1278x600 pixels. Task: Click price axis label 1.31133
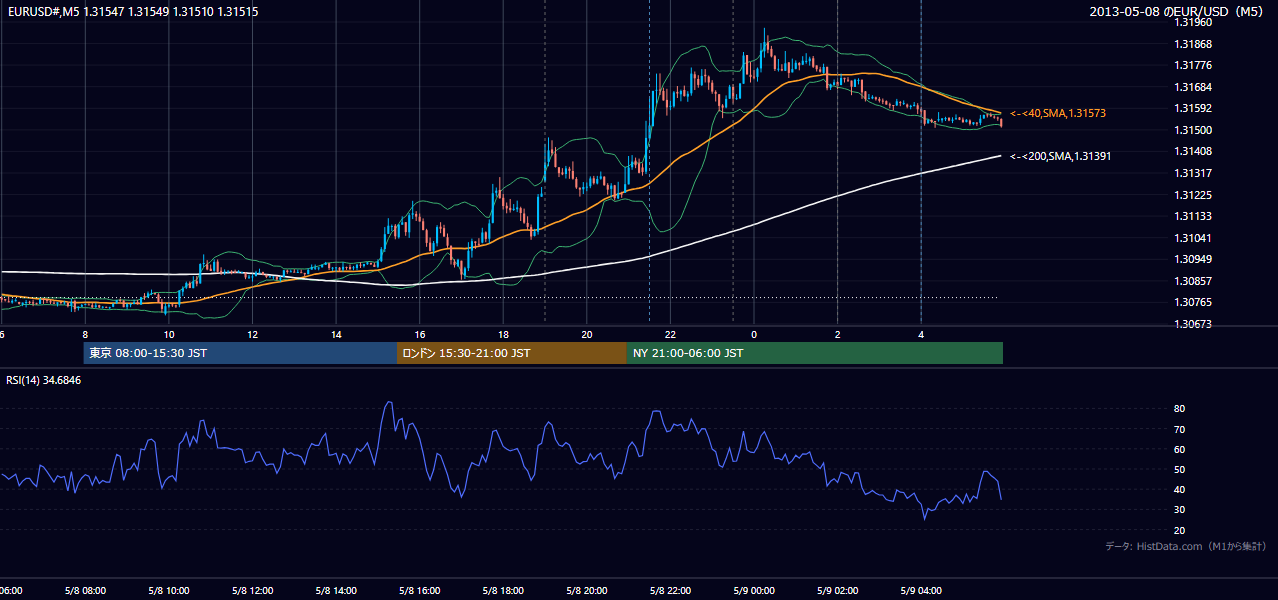pos(1193,216)
